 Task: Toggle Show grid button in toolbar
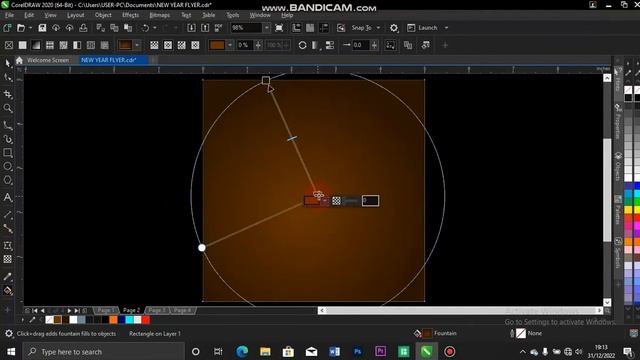[310, 28]
